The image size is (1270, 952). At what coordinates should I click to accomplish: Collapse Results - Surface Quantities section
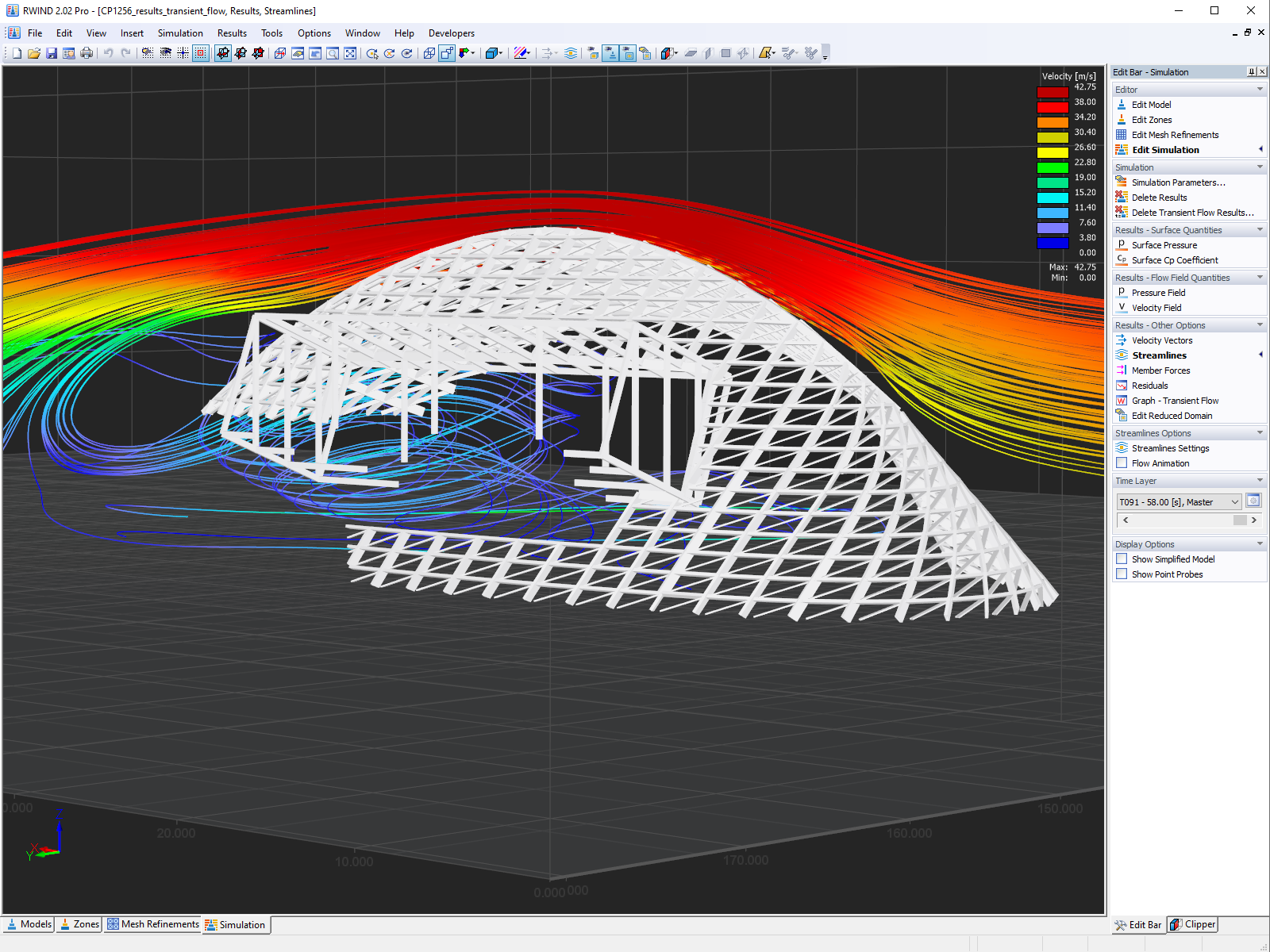point(1260,230)
